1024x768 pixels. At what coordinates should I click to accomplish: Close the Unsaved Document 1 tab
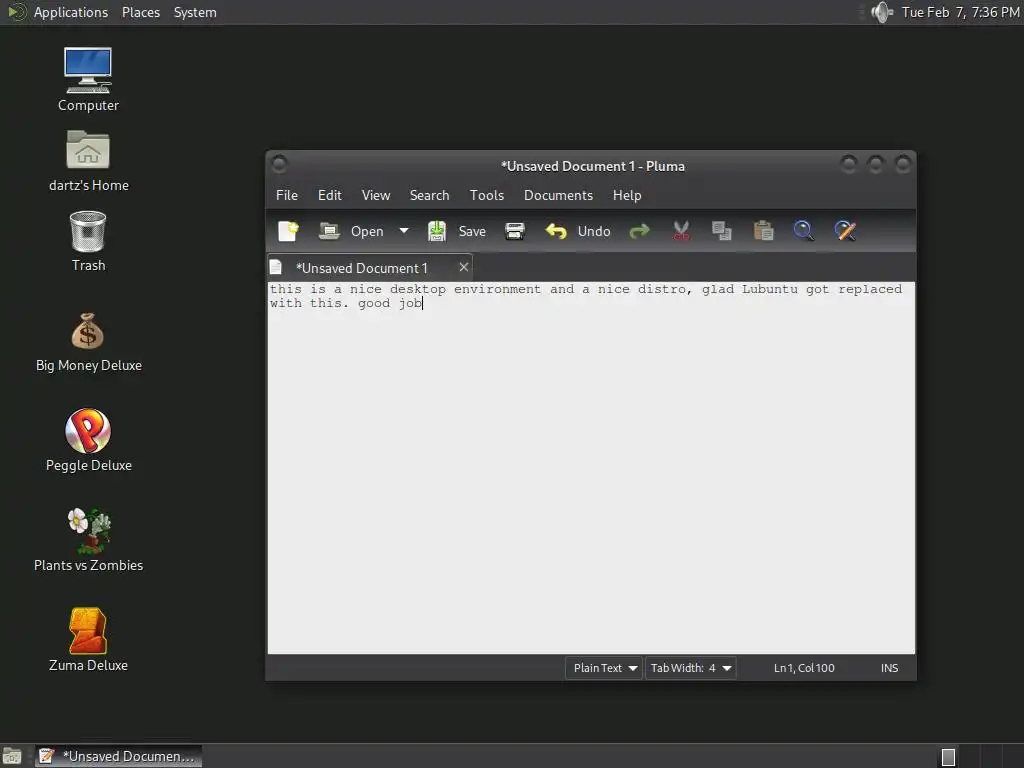[x=464, y=267]
